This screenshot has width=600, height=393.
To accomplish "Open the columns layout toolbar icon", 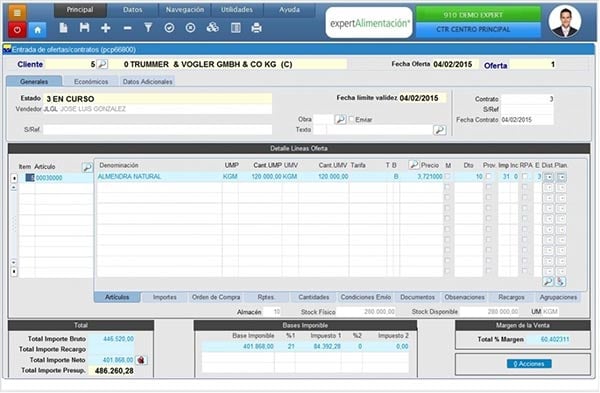I will (236, 28).
